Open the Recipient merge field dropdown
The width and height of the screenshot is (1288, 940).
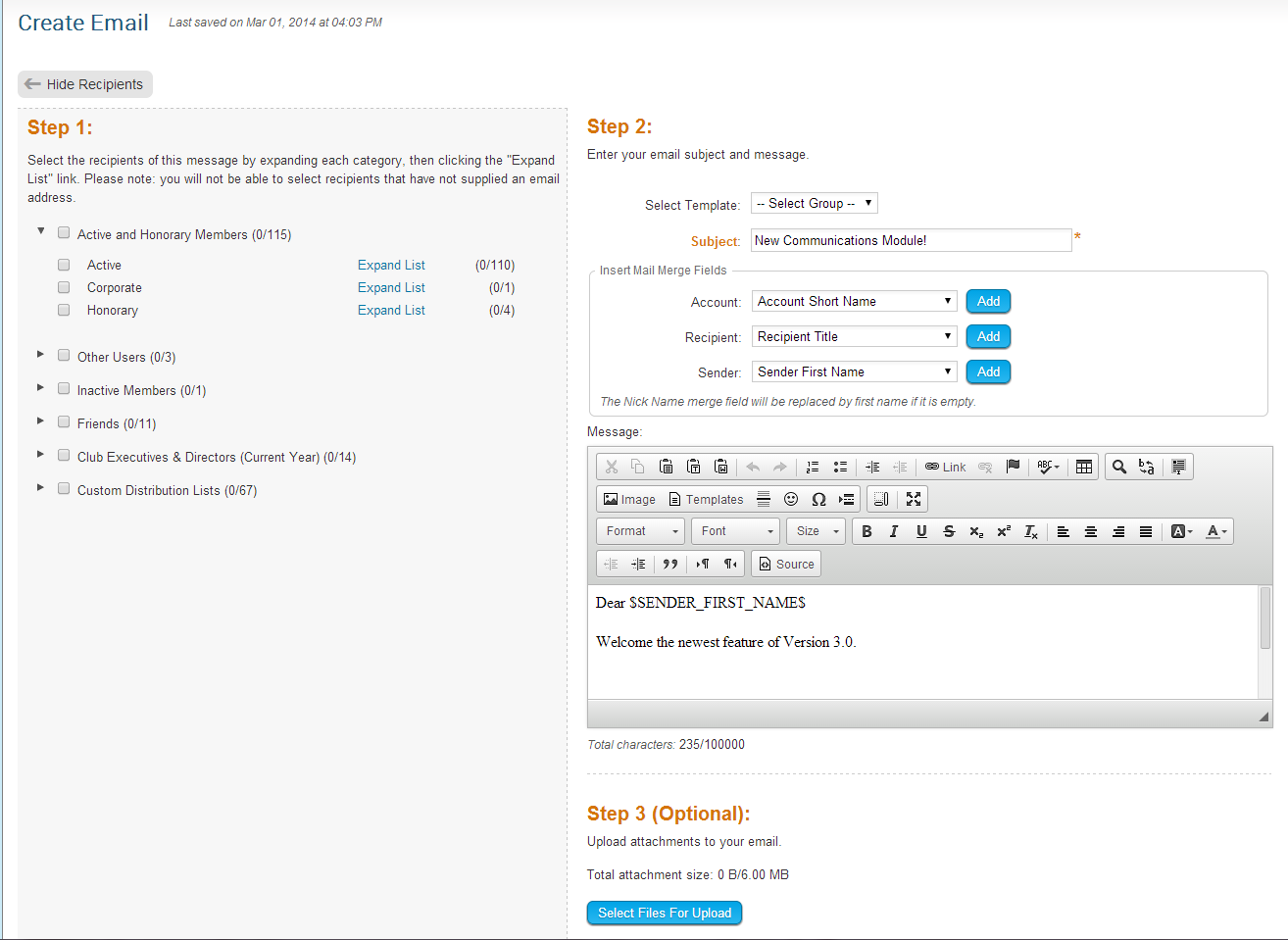tap(855, 336)
